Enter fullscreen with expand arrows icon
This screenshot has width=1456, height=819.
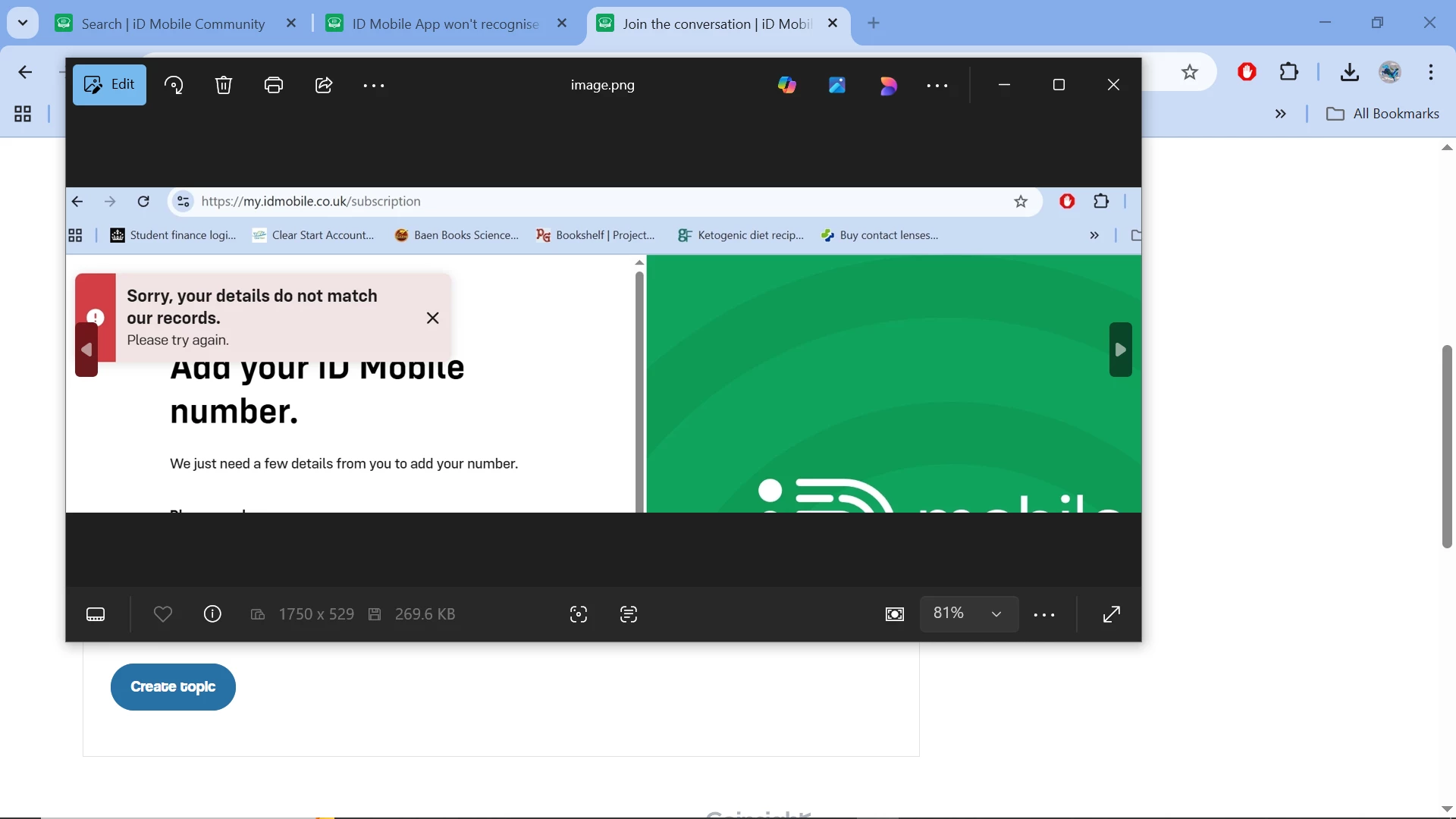coord(1112,614)
